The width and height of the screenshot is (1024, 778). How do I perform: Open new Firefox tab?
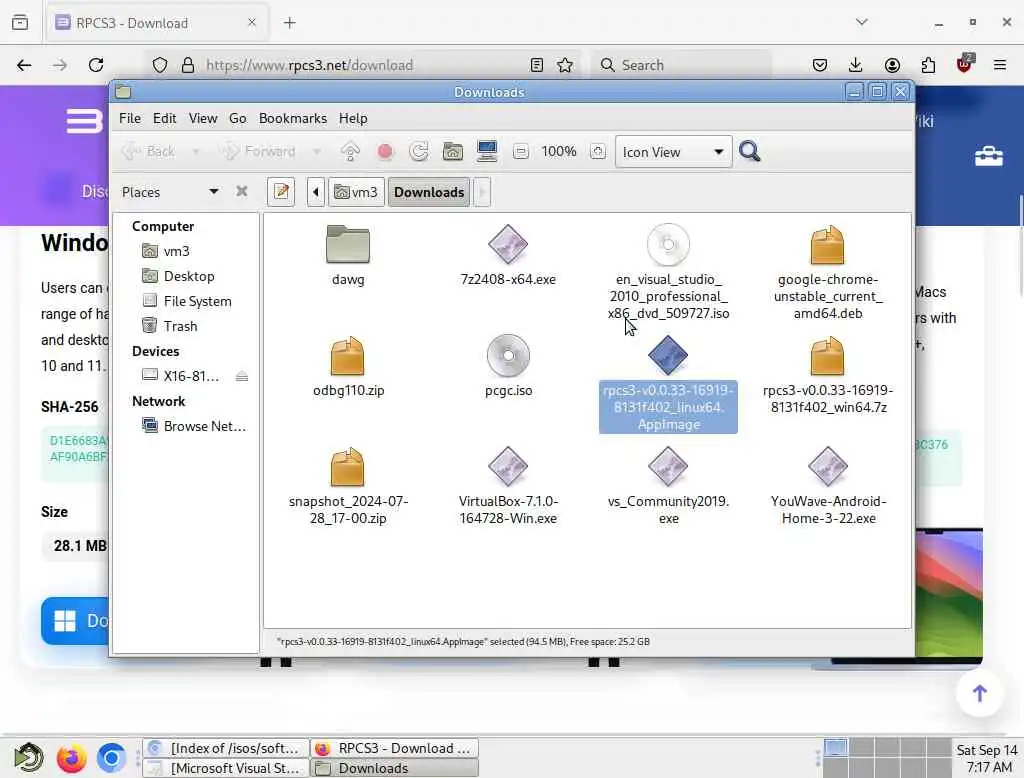click(289, 23)
